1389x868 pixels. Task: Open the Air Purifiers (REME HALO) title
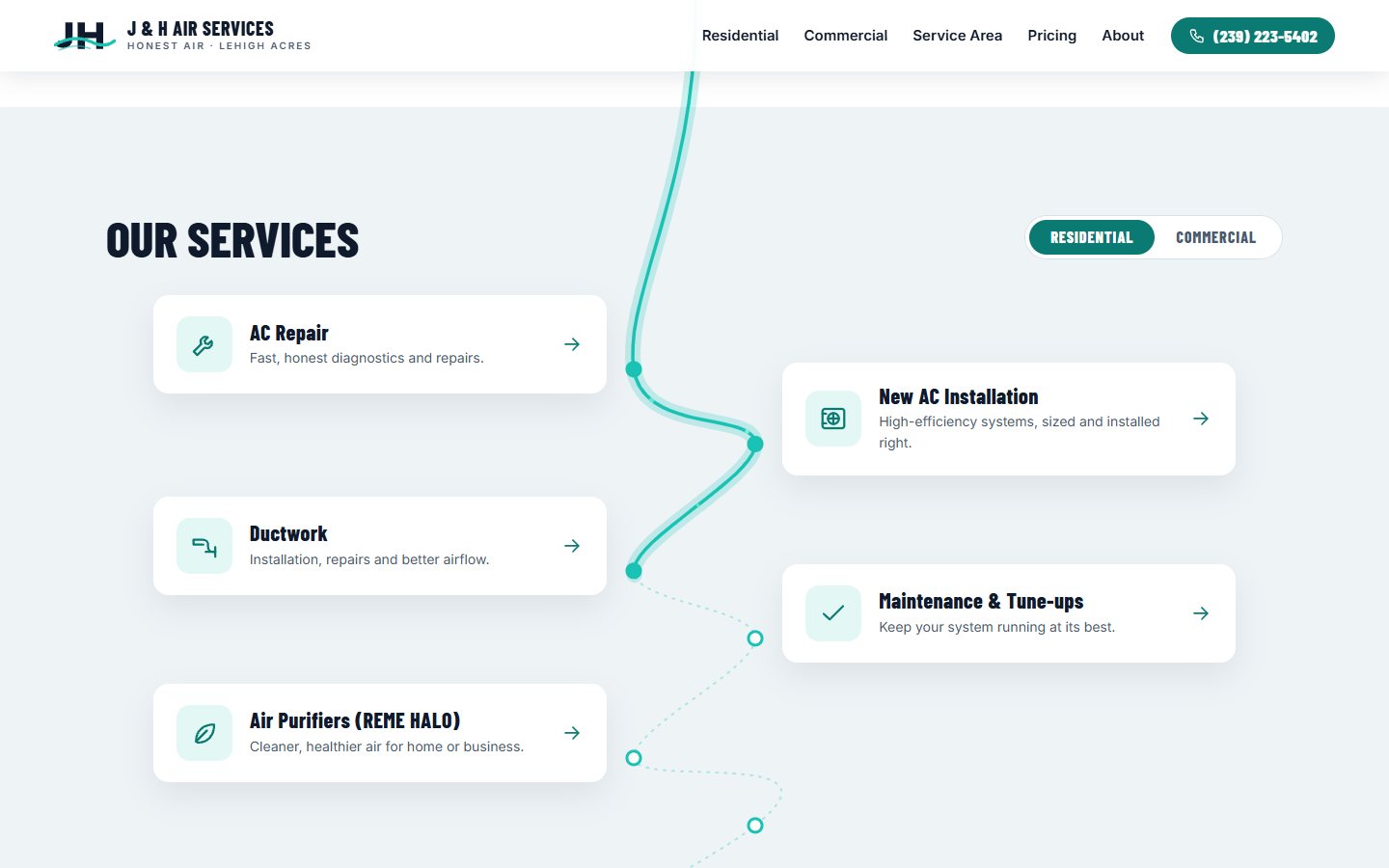(355, 720)
